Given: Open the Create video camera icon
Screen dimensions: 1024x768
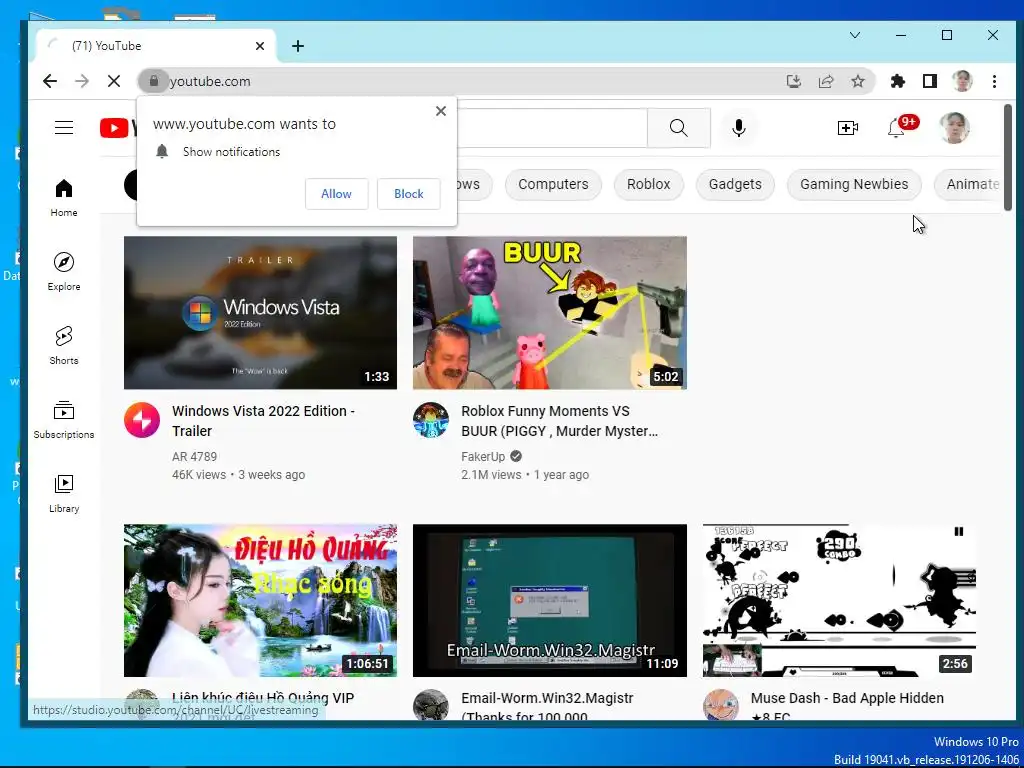Looking at the screenshot, I should click(848, 127).
